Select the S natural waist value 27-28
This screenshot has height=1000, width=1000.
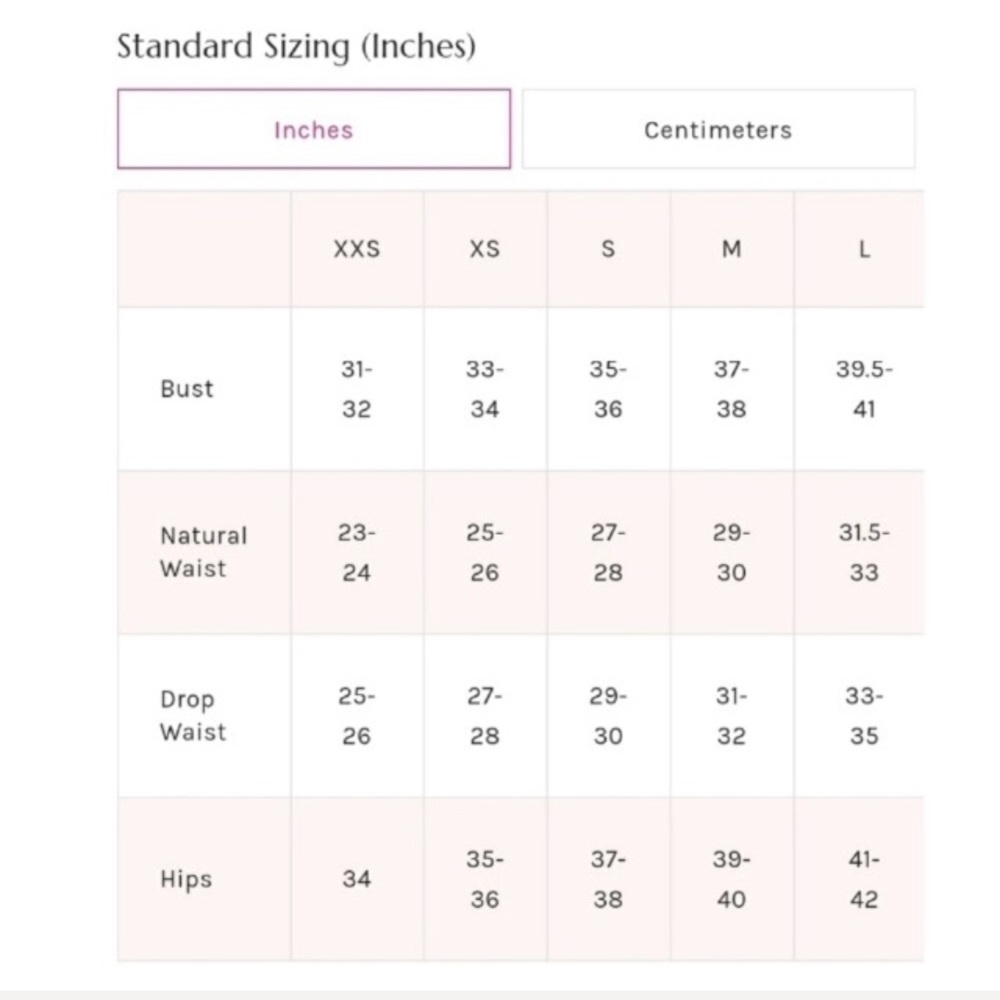click(608, 552)
